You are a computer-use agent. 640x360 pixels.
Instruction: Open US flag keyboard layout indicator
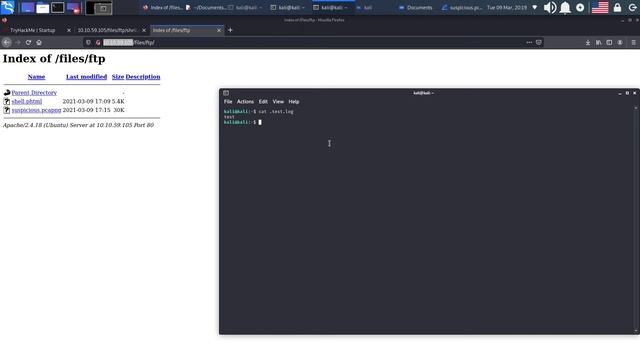[x=600, y=7]
